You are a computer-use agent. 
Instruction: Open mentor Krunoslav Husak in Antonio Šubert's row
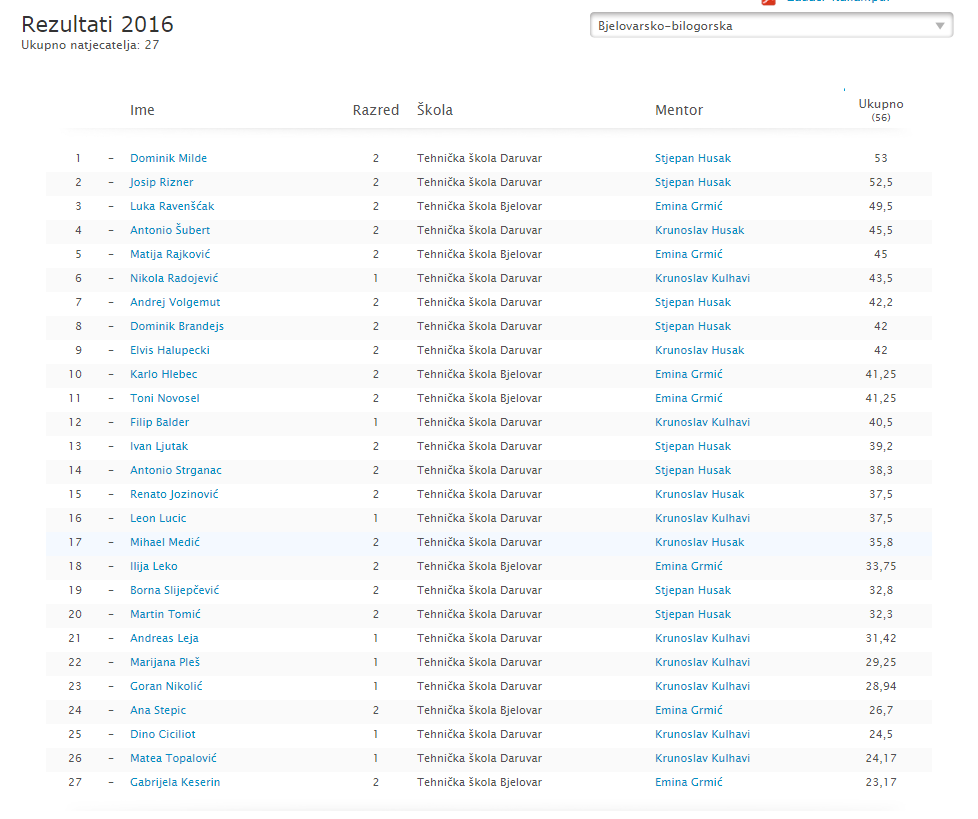pyautogui.click(x=699, y=230)
